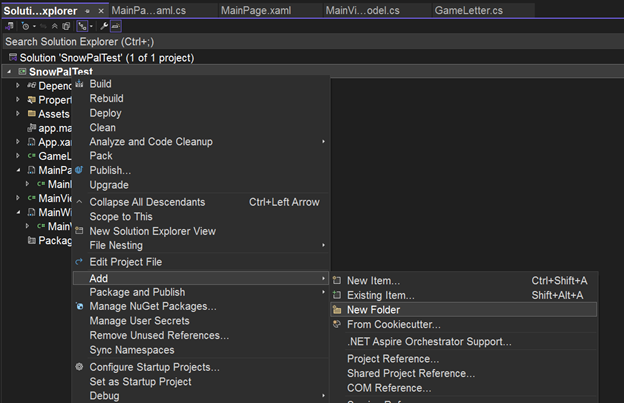Select the Add menu entry
Viewport: 624px width, 403px height.
(x=201, y=278)
